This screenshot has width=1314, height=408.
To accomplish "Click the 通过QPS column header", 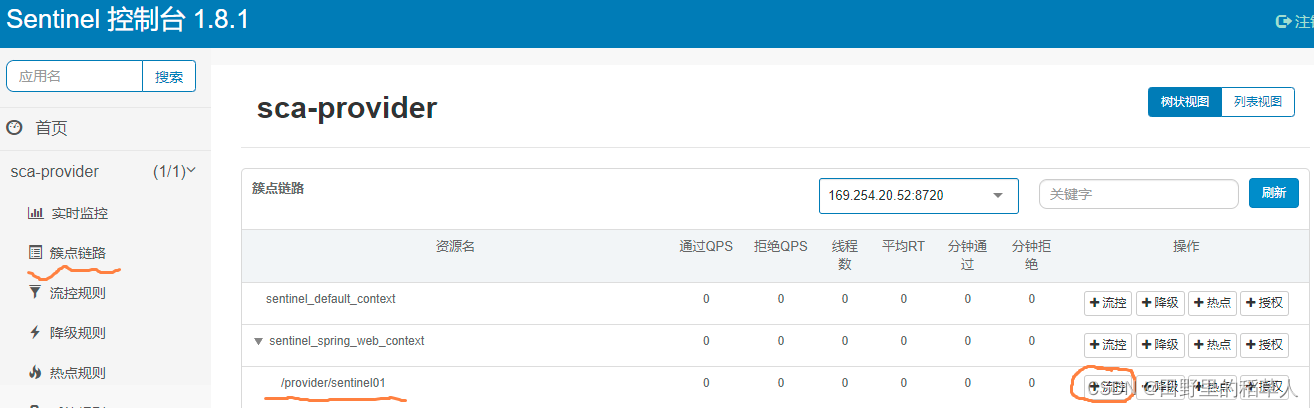I will pyautogui.click(x=706, y=246).
